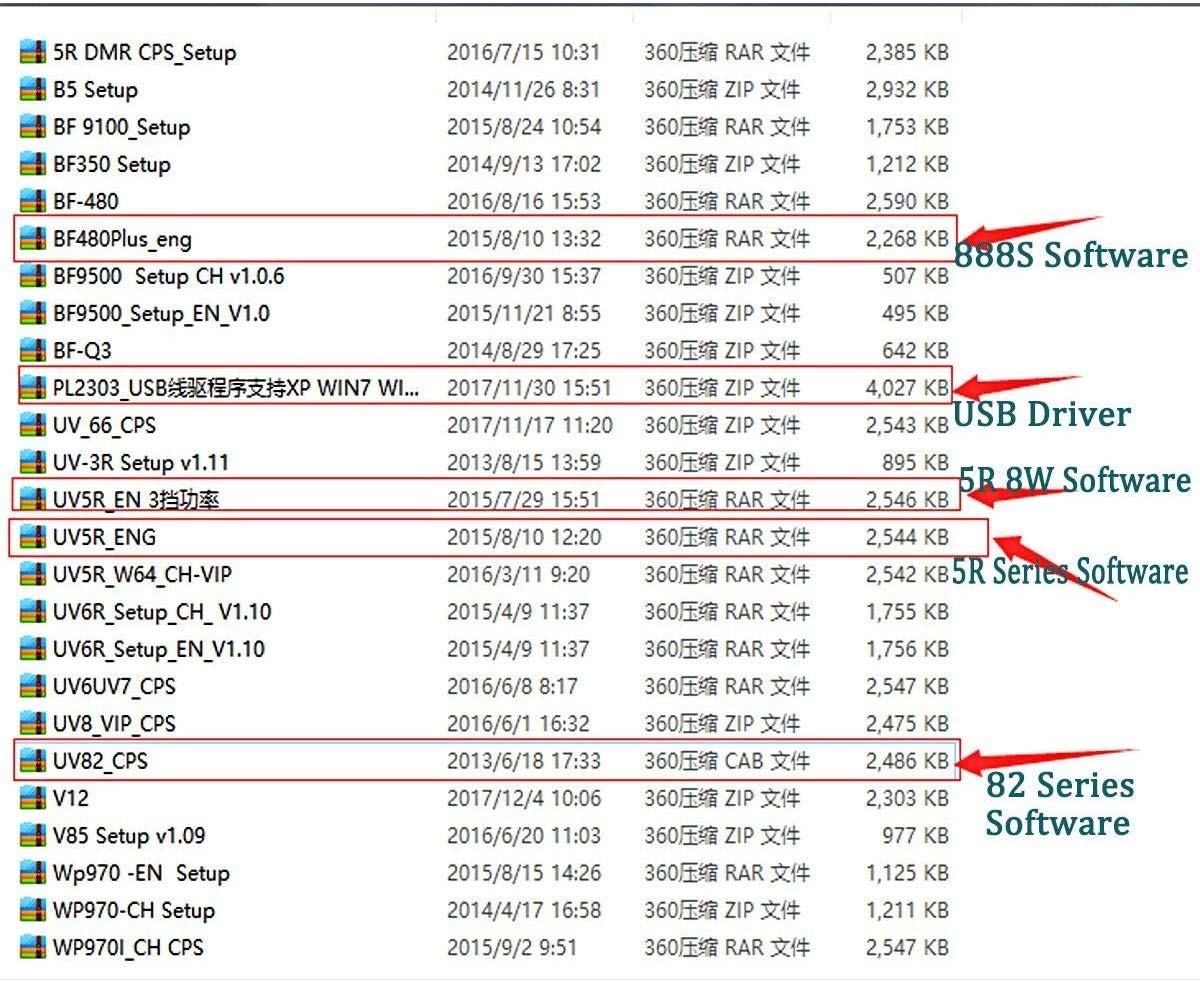Click the archive icon for BF350 Setup
Viewport: 1200px width, 982px height.
coord(34,165)
